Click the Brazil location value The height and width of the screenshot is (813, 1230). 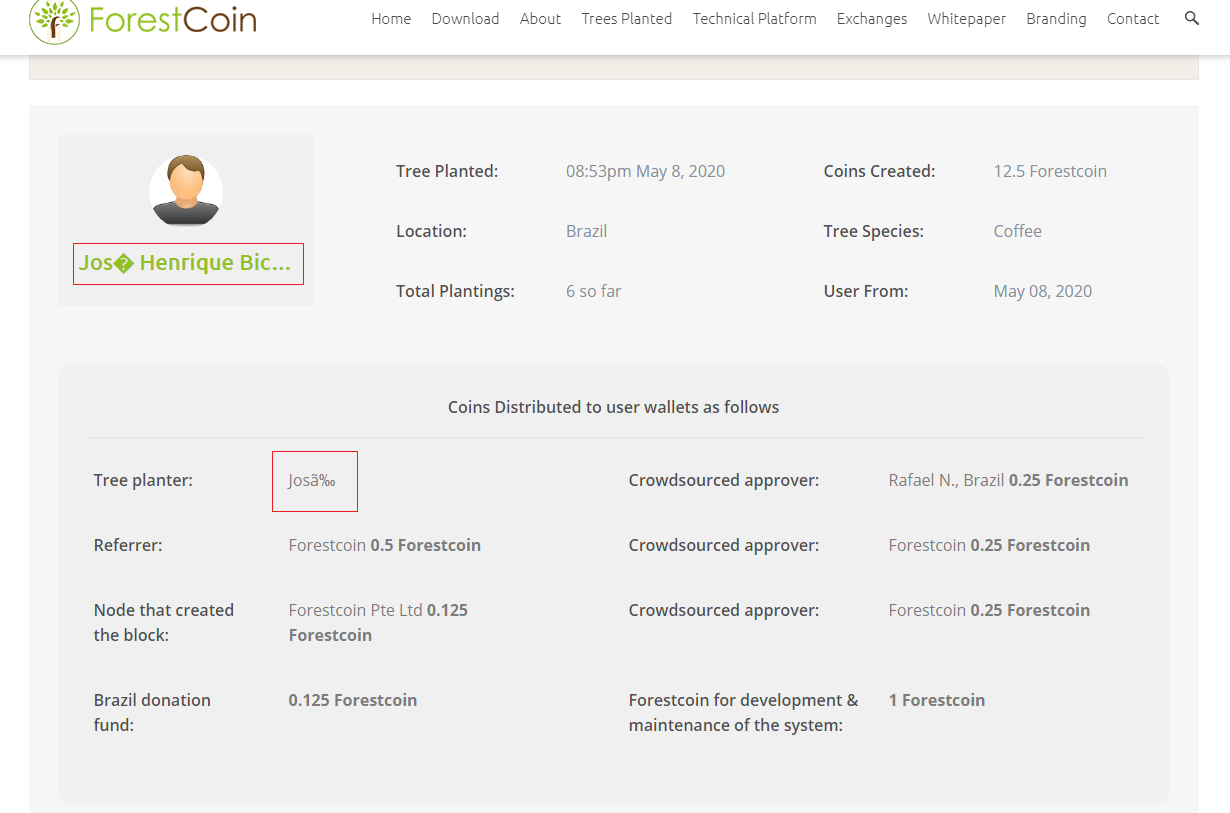tap(586, 231)
